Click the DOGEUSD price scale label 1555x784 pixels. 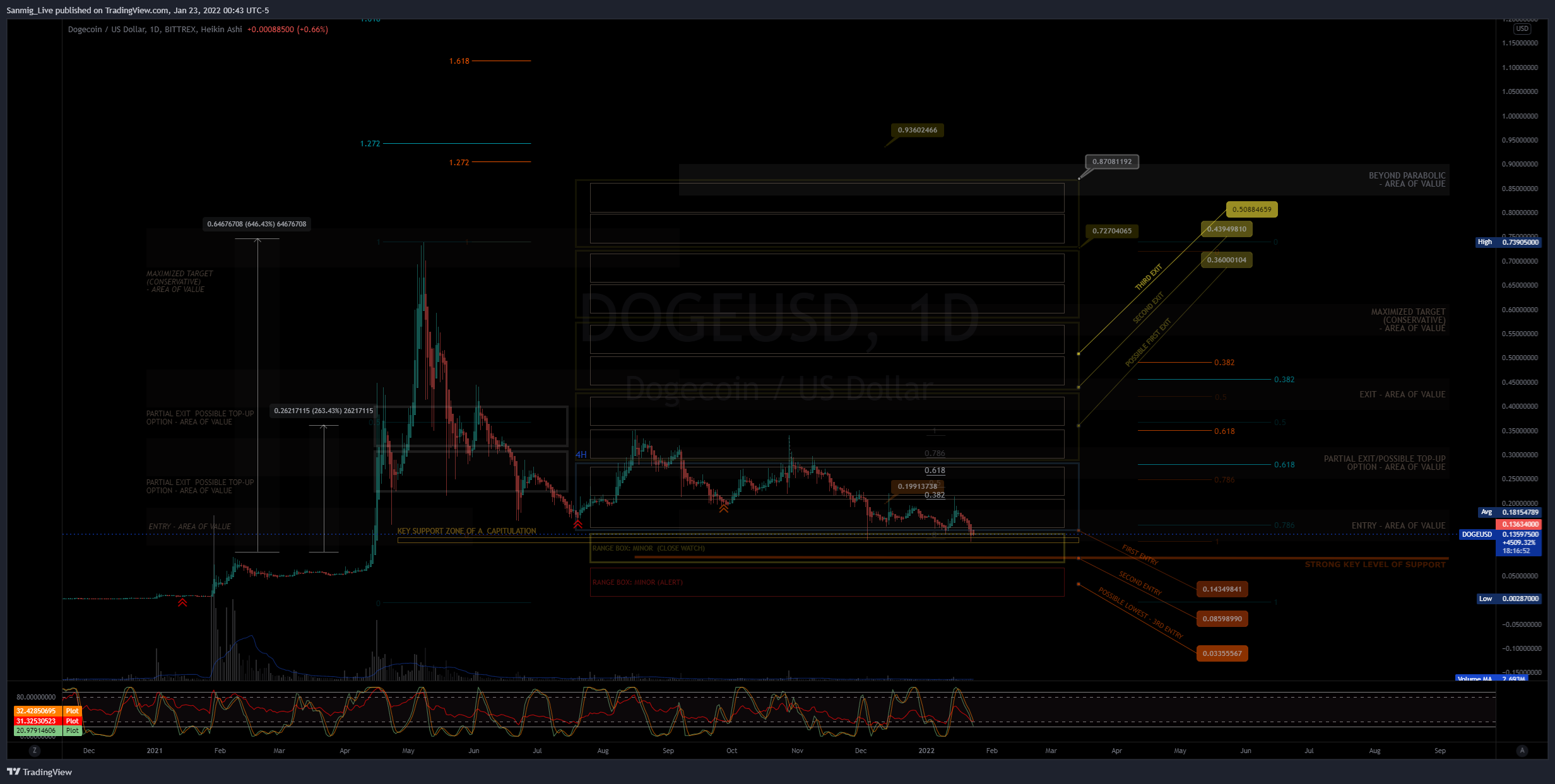pyautogui.click(x=1477, y=534)
